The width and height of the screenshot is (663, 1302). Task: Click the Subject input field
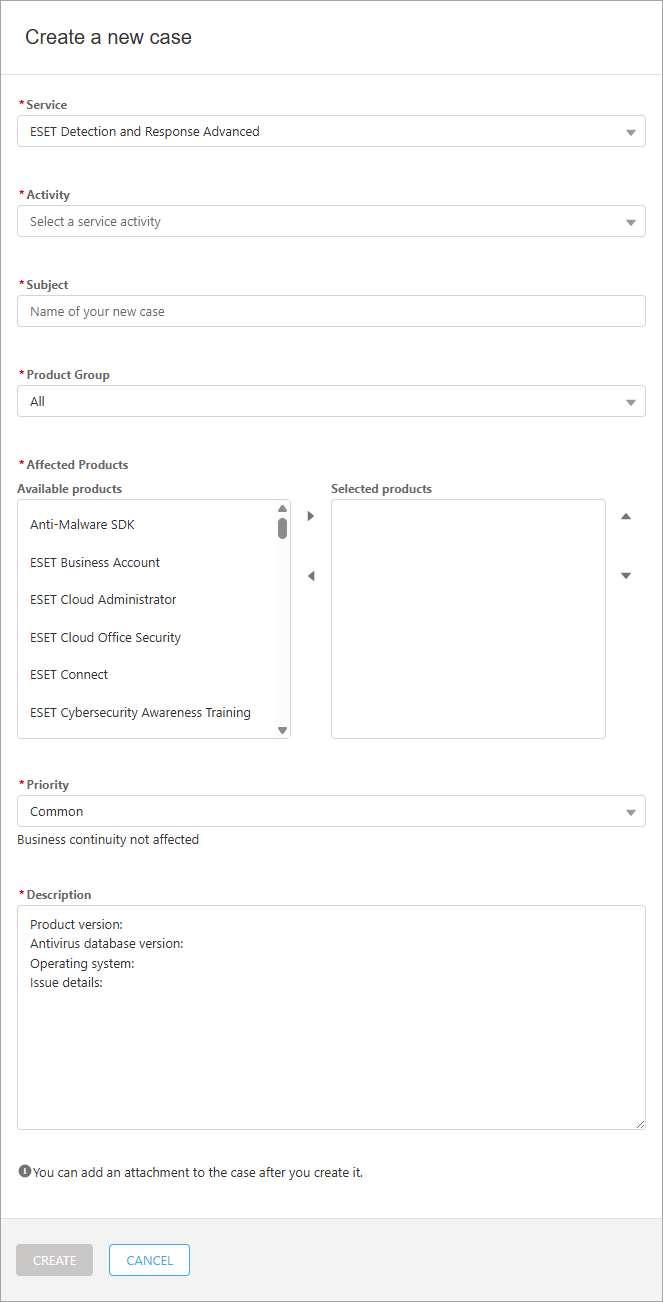(330, 311)
